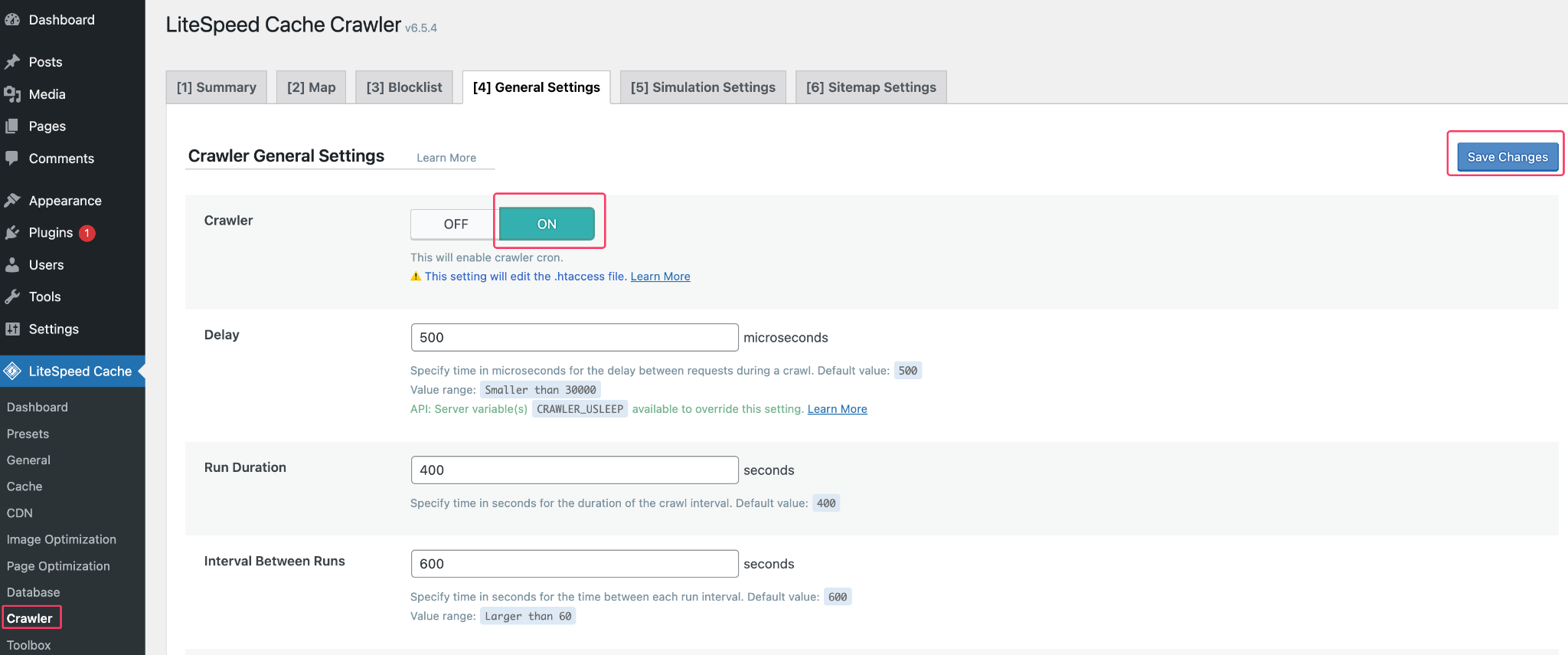This screenshot has height=655, width=1568.
Task: Focus the Delay microseconds input field
Action: click(x=574, y=338)
